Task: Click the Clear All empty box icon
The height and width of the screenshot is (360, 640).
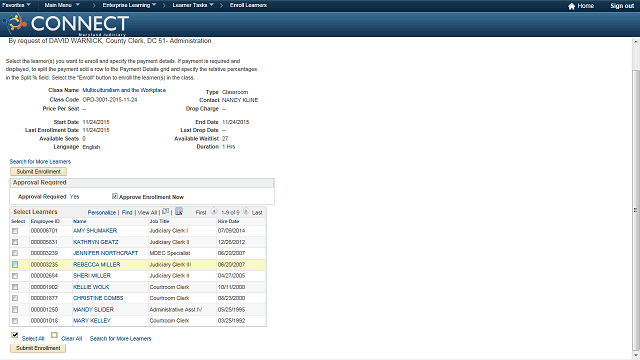Action: coord(54,335)
